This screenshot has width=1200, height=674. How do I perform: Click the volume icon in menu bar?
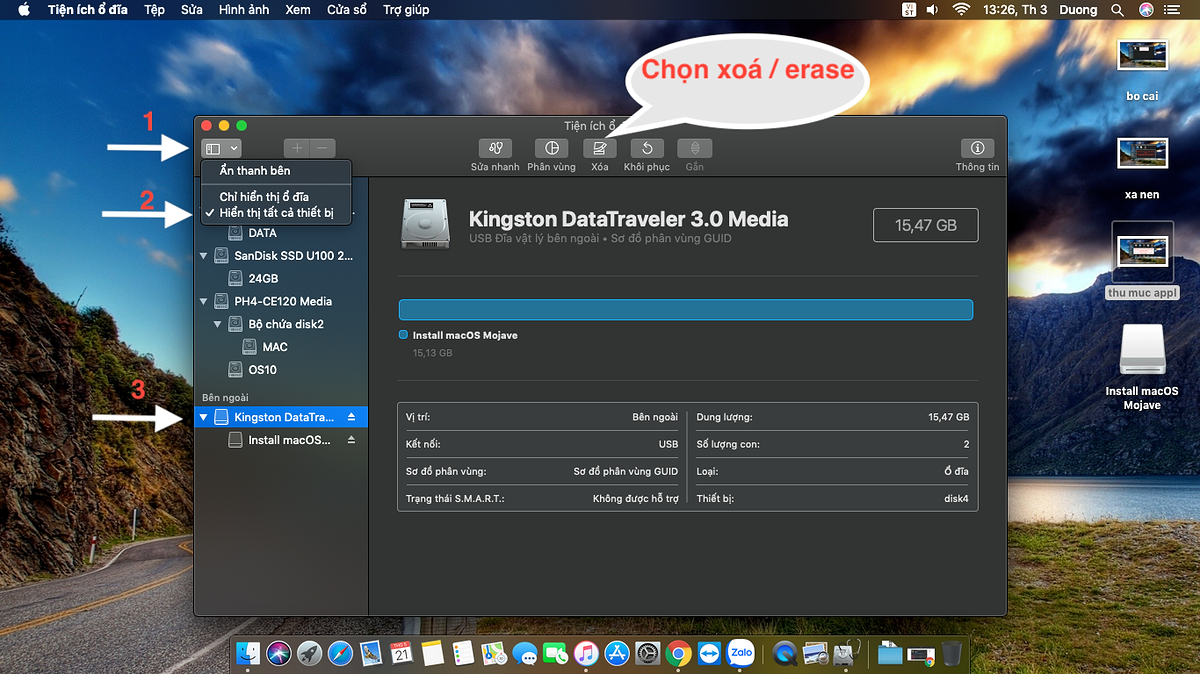[x=933, y=10]
